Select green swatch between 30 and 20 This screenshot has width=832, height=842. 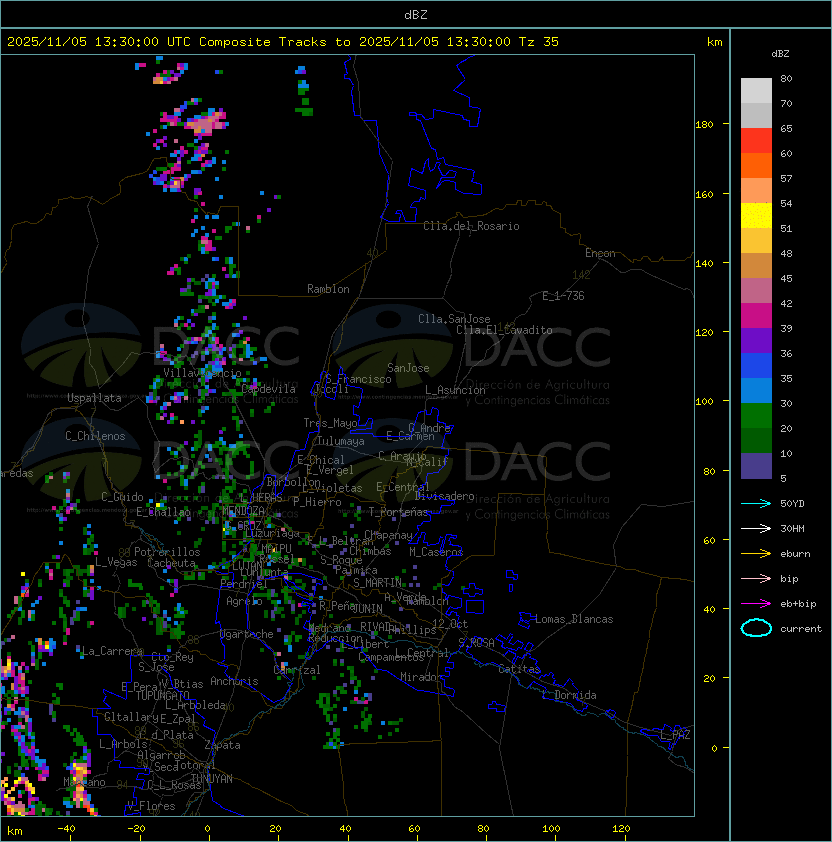(x=756, y=416)
